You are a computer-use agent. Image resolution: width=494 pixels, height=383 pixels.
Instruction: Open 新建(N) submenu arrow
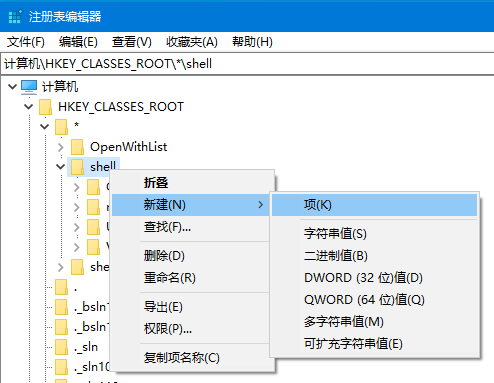pyautogui.click(x=261, y=205)
